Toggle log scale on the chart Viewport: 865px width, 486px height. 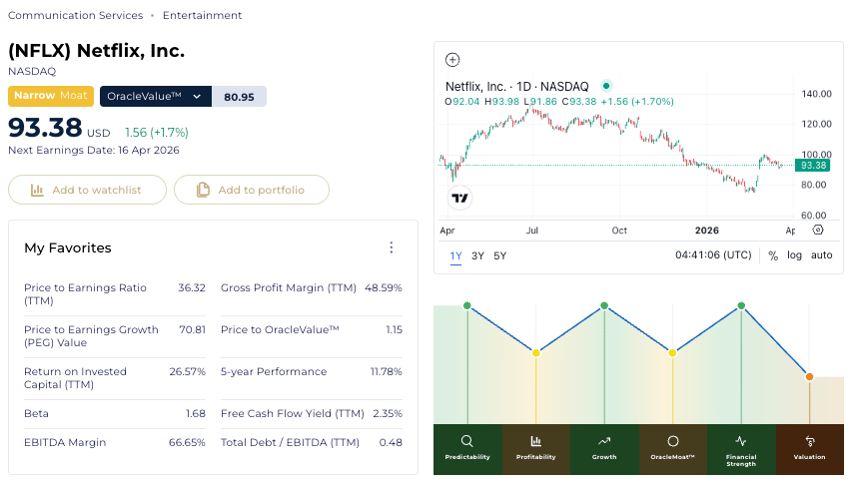pos(795,256)
